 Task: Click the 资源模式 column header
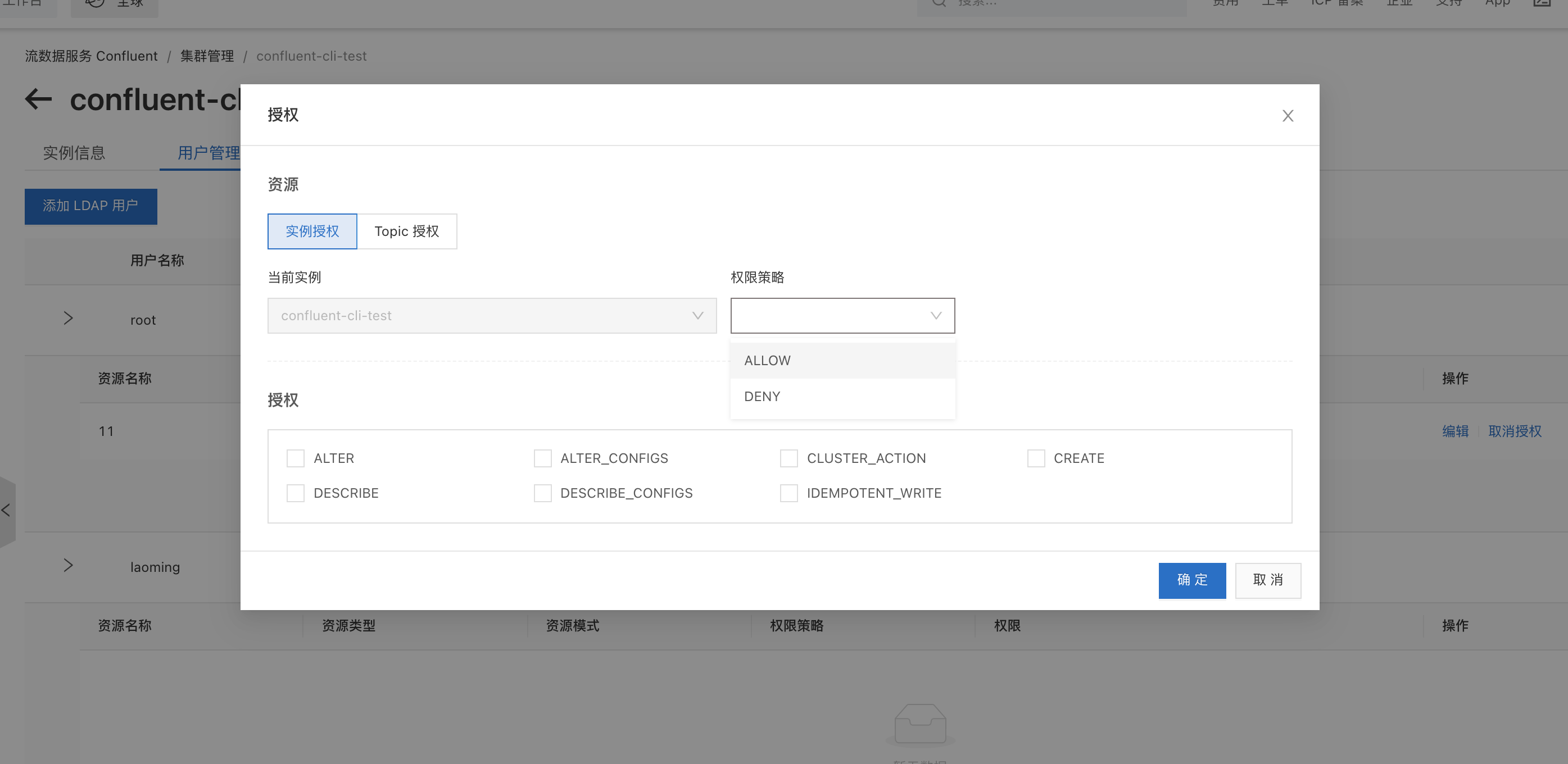pyautogui.click(x=573, y=625)
